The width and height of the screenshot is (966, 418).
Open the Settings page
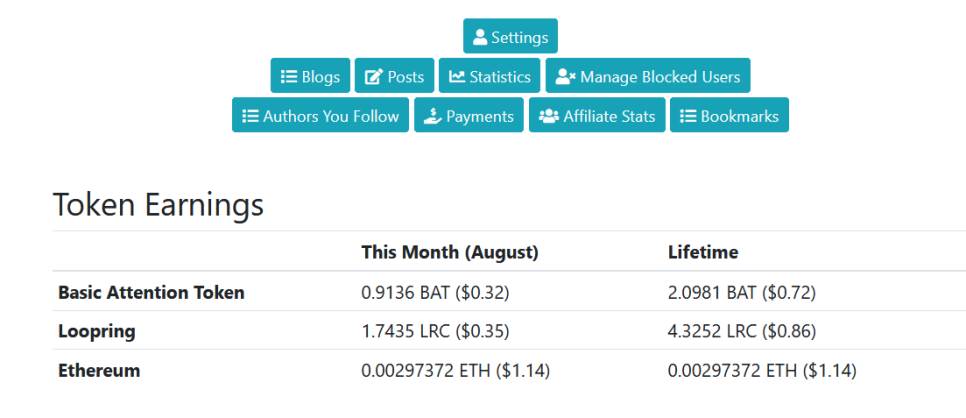click(511, 36)
